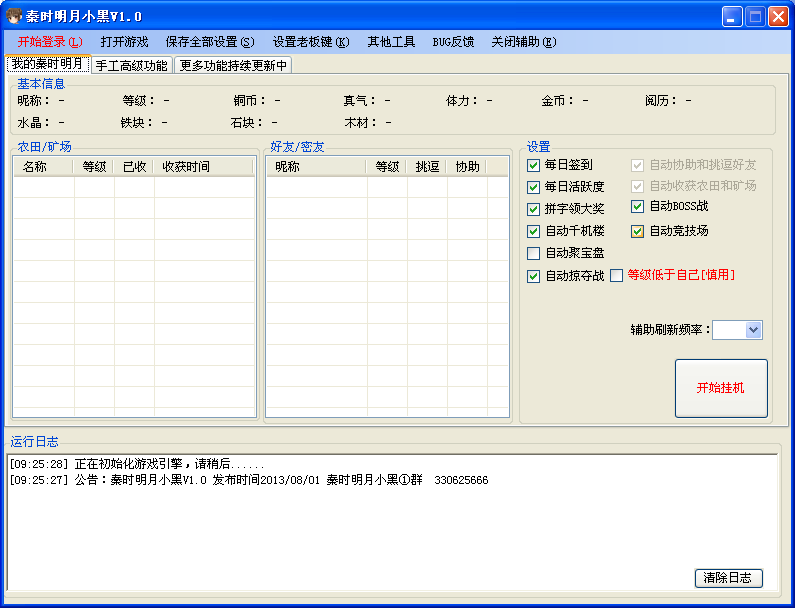
Task: Check the 等级低于自己 option
Action: [x=616, y=275]
